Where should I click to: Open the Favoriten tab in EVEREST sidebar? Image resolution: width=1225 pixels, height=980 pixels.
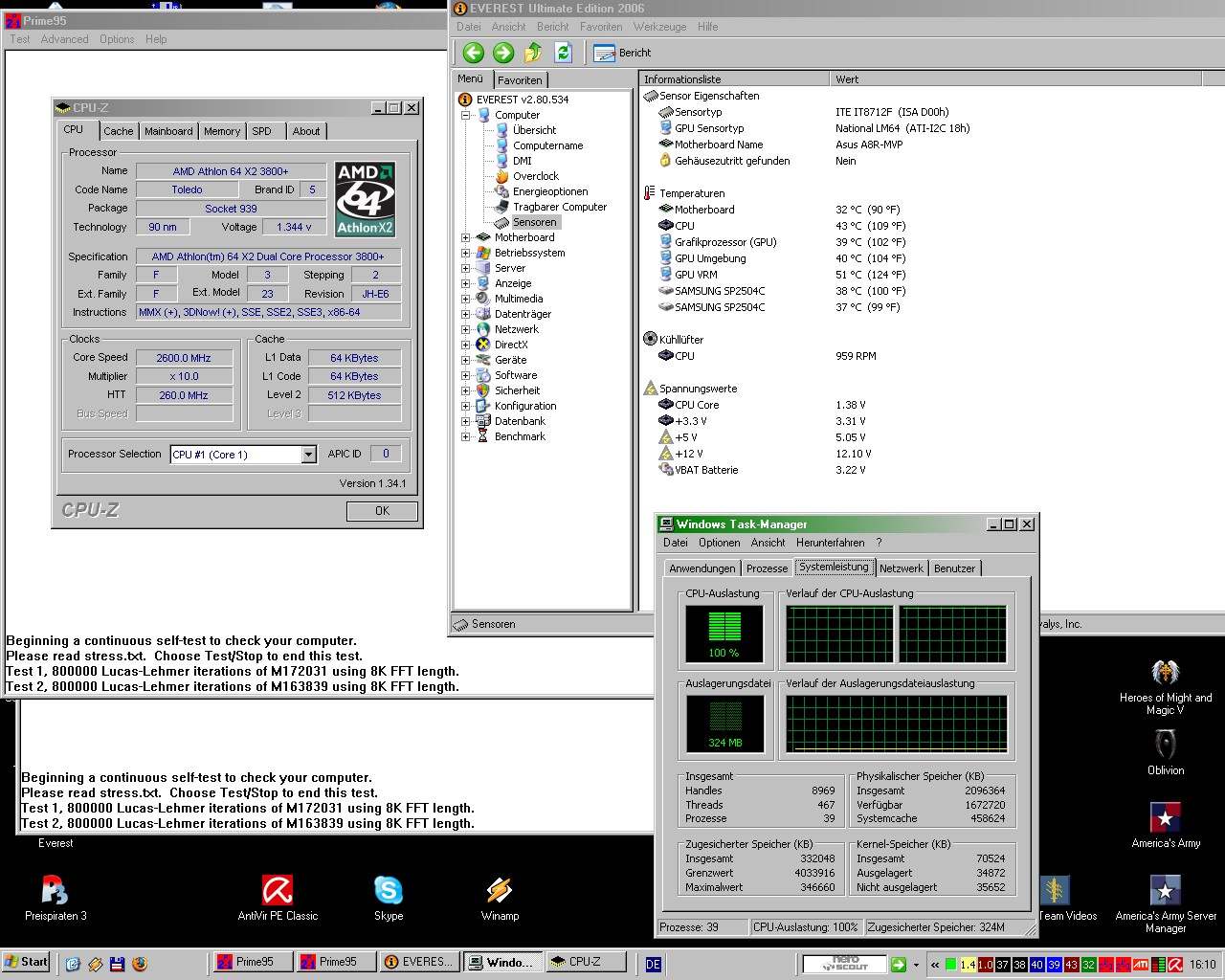pyautogui.click(x=520, y=80)
